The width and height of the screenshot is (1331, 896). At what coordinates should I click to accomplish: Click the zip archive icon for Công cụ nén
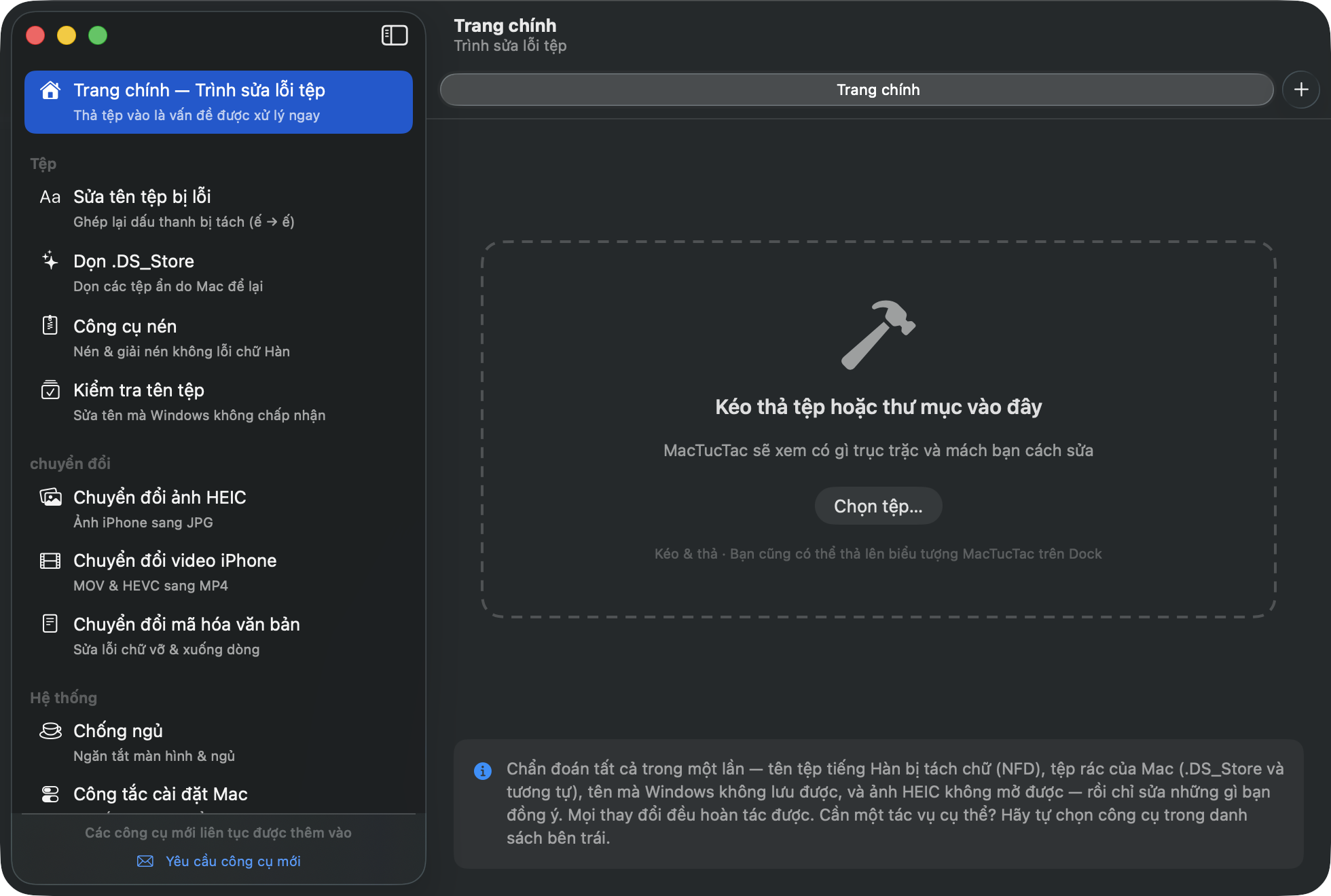(50, 326)
